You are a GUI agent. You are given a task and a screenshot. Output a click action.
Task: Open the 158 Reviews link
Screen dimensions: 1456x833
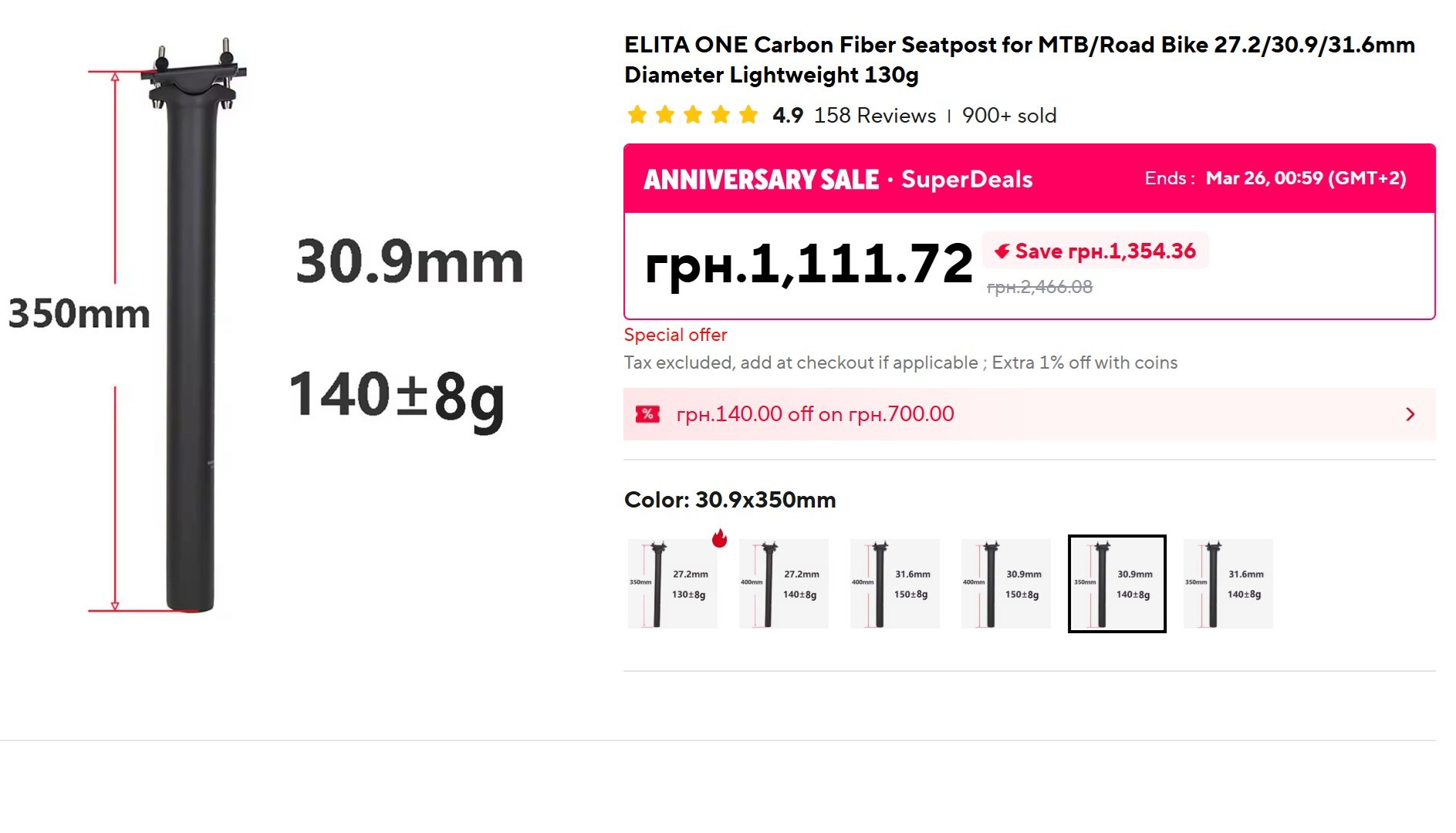click(874, 116)
